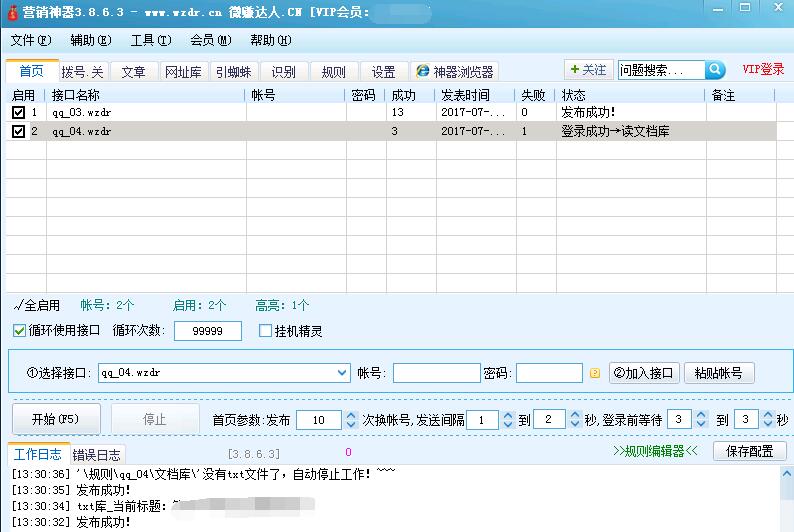Expand the 选择接口 dropdown list

pyautogui.click(x=342, y=373)
